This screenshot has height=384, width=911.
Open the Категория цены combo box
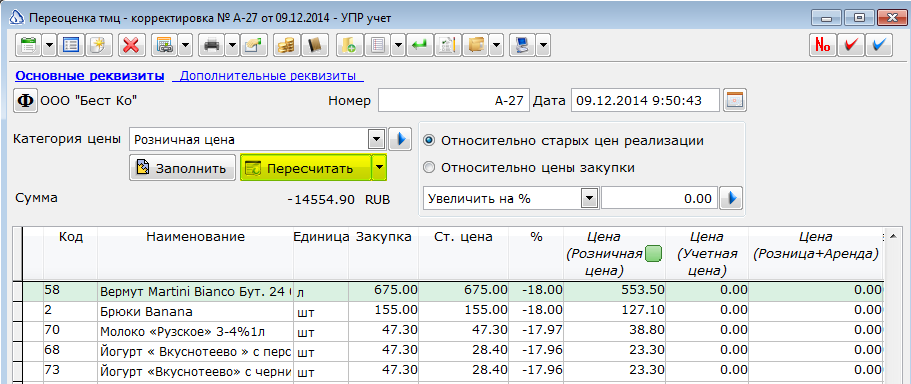click(377, 139)
